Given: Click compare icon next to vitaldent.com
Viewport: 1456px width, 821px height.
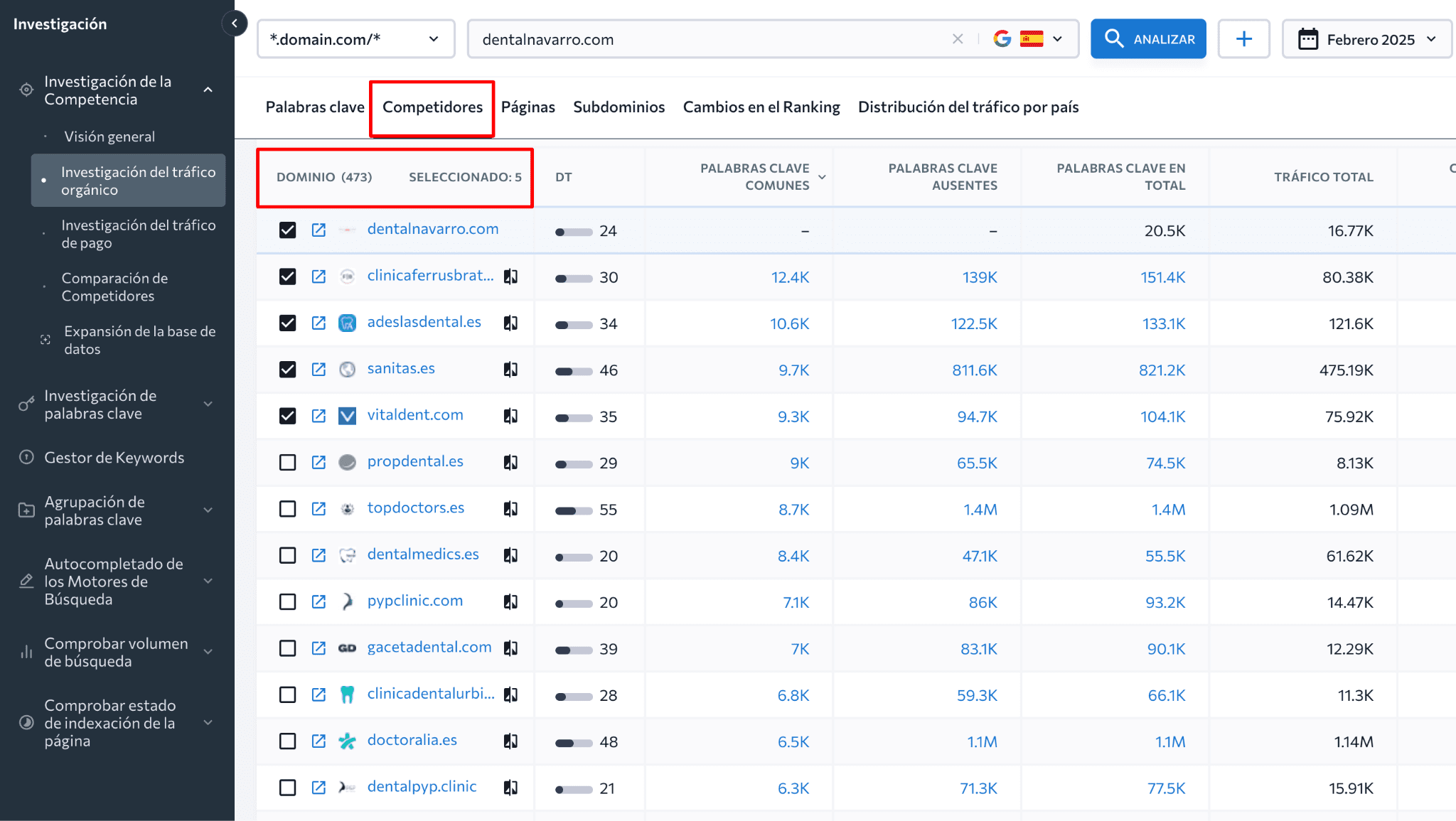Looking at the screenshot, I should [510, 416].
